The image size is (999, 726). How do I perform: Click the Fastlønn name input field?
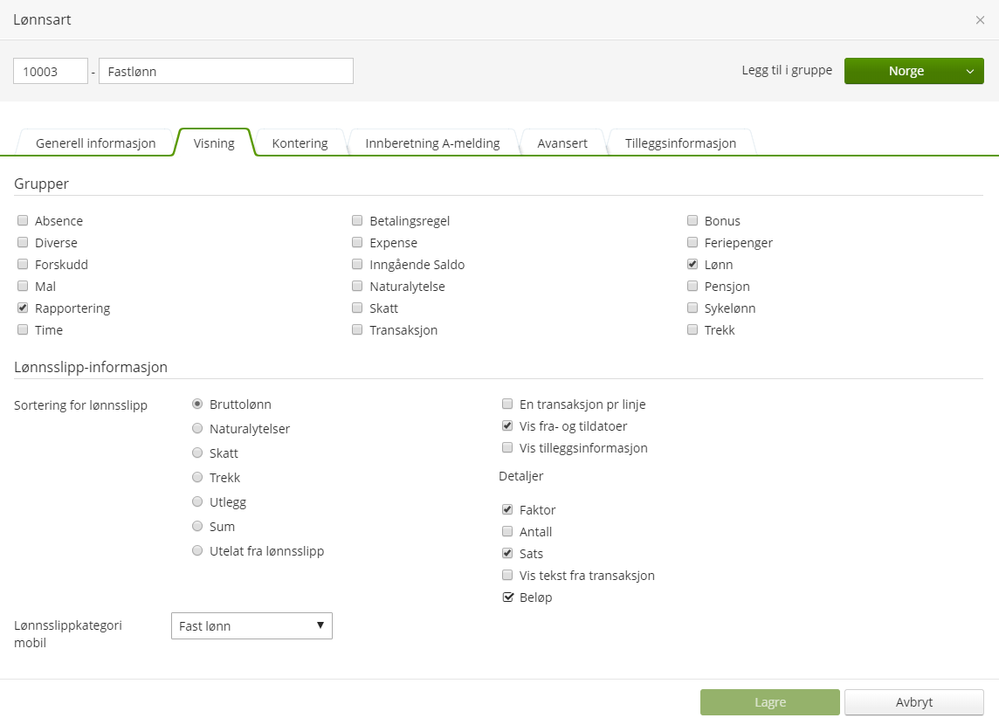coord(226,71)
